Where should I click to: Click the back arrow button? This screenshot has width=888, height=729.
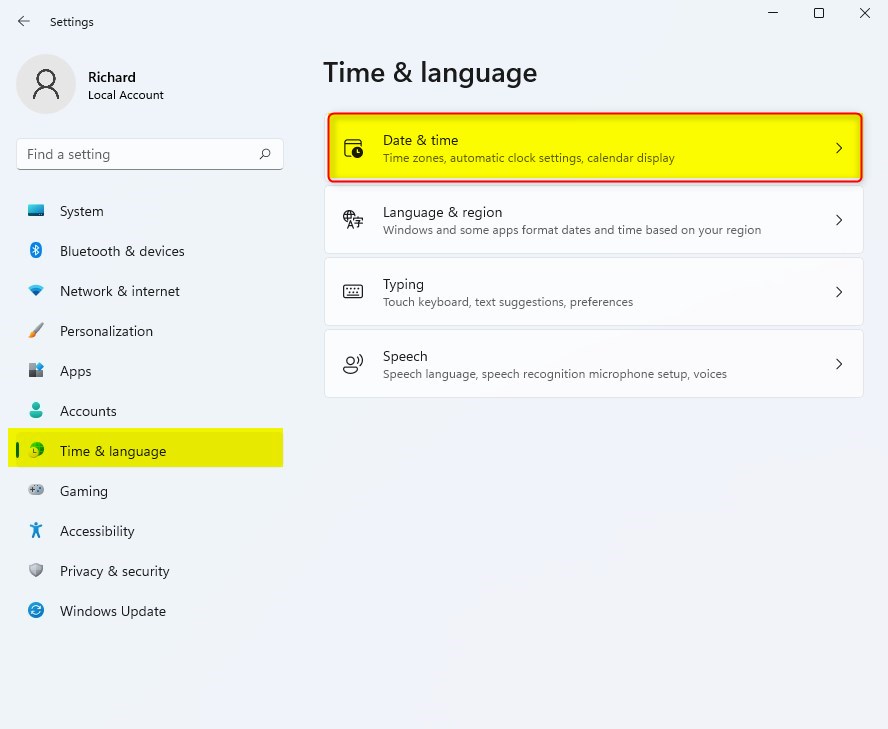click(x=22, y=21)
